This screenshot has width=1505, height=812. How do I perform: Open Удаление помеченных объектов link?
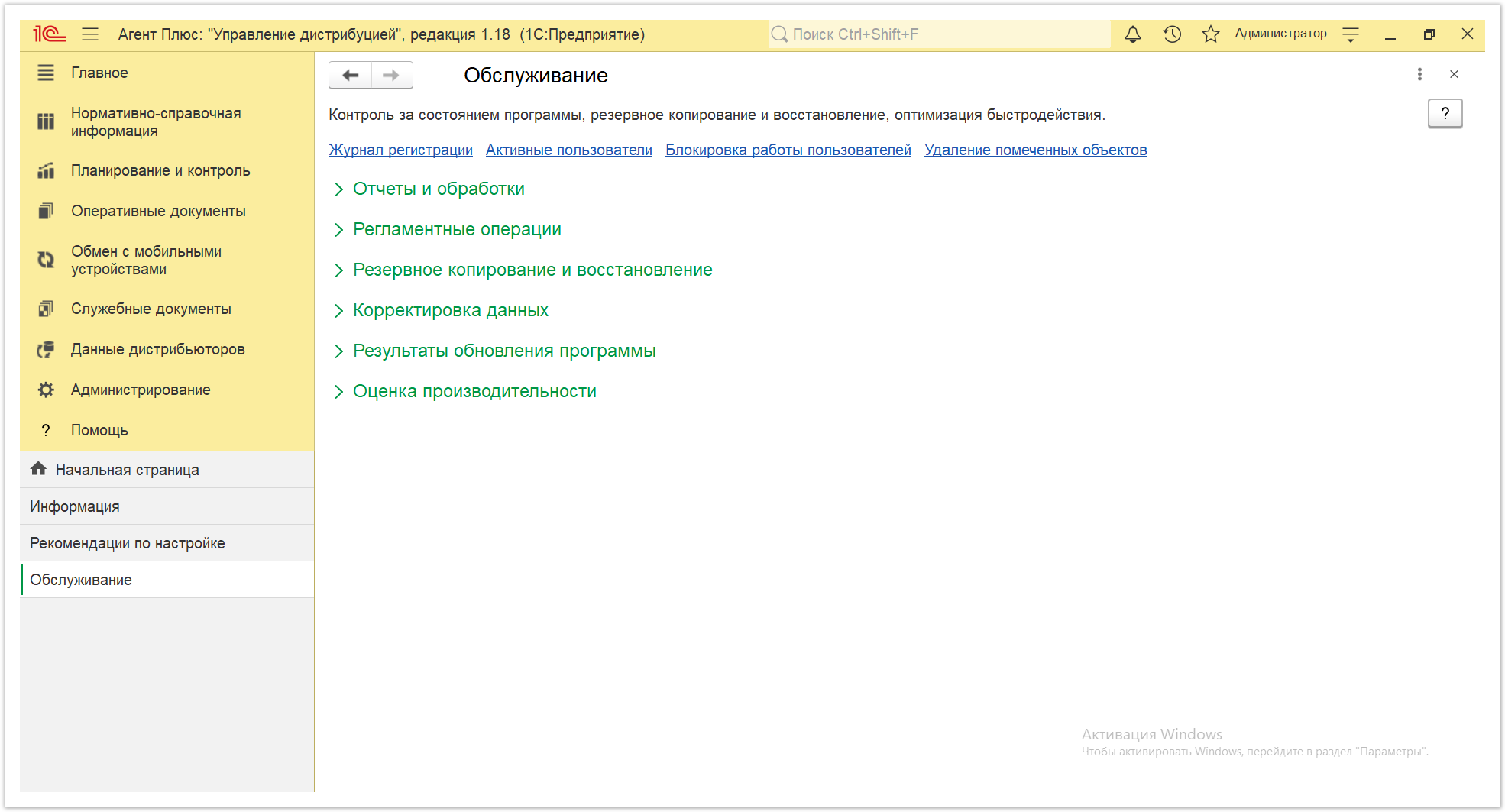click(1036, 150)
